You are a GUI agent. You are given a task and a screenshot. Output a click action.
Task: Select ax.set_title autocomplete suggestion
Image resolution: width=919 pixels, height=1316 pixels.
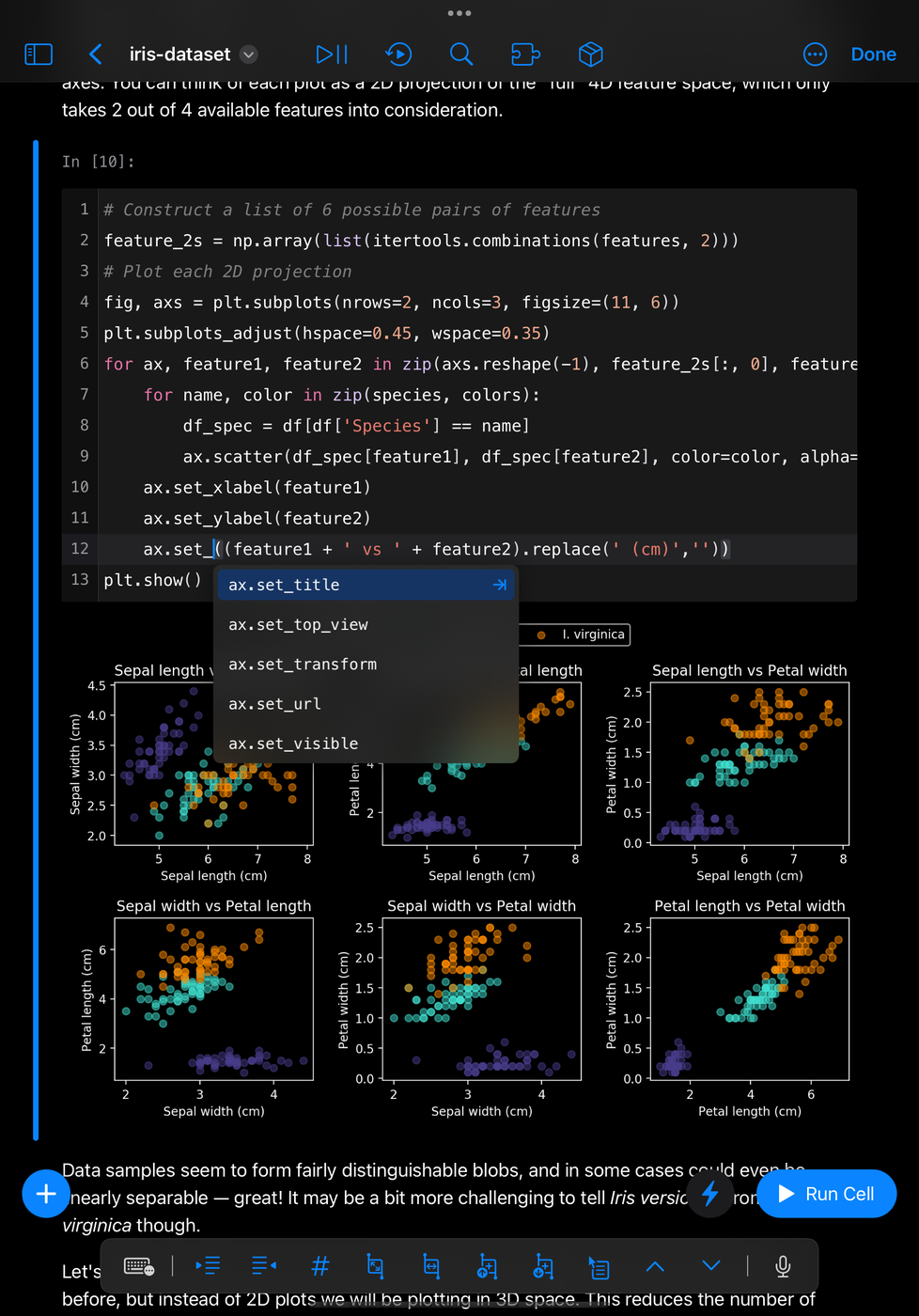coord(366,585)
